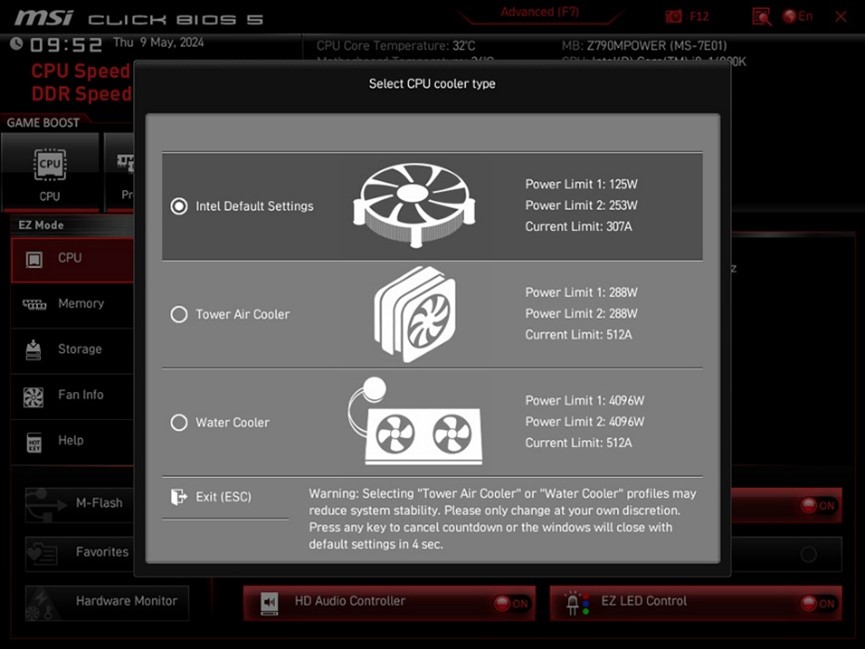Open the M-Flash utility button
Screen dimensions: 865x649
coord(79,504)
